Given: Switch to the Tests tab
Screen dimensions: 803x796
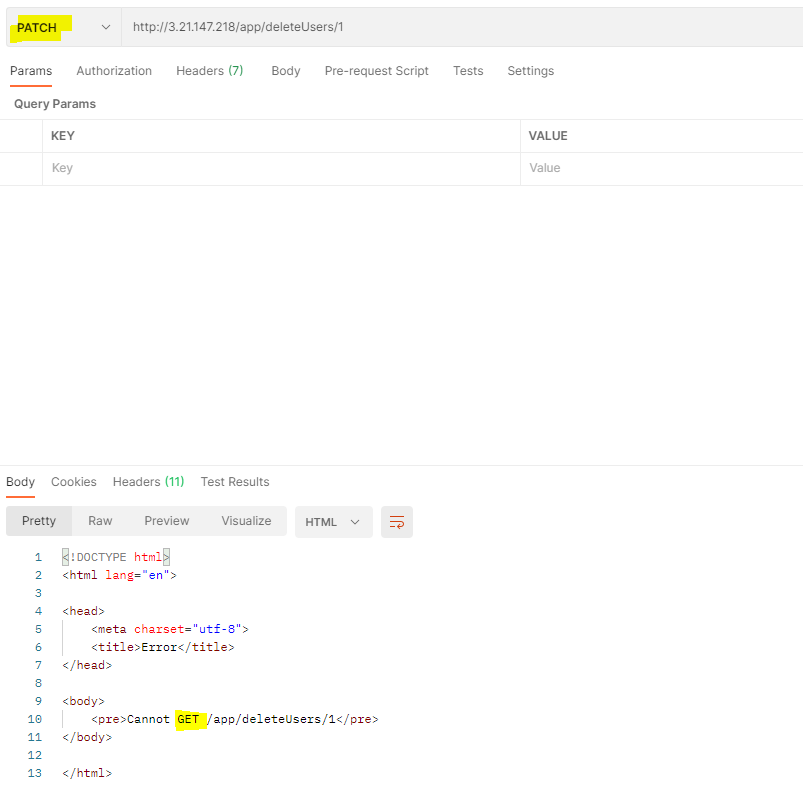Looking at the screenshot, I should [467, 70].
